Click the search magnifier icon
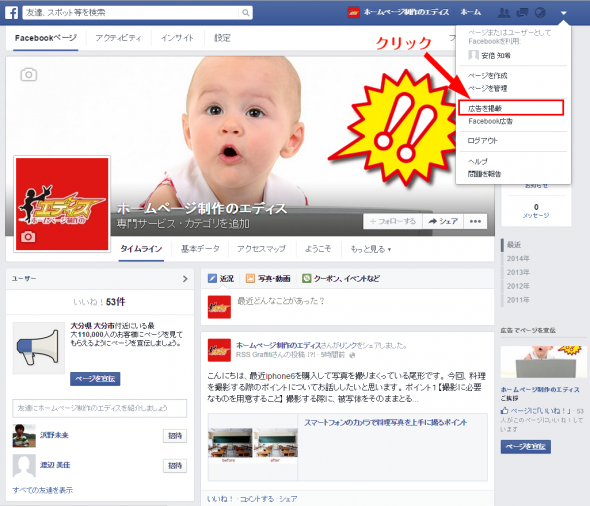The height and width of the screenshot is (506, 590). point(245,13)
